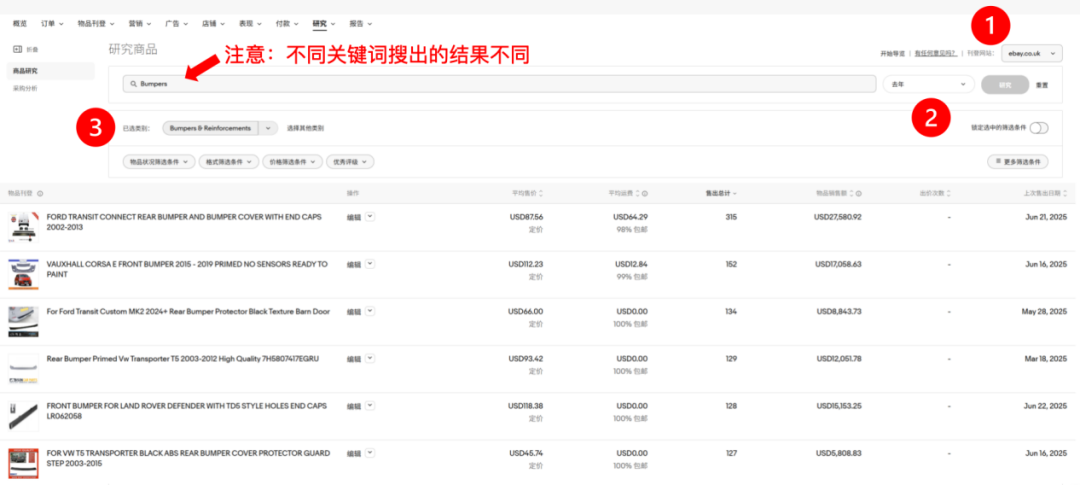
Task: Open the 概览 tab in the top menu
Action: coord(20,23)
